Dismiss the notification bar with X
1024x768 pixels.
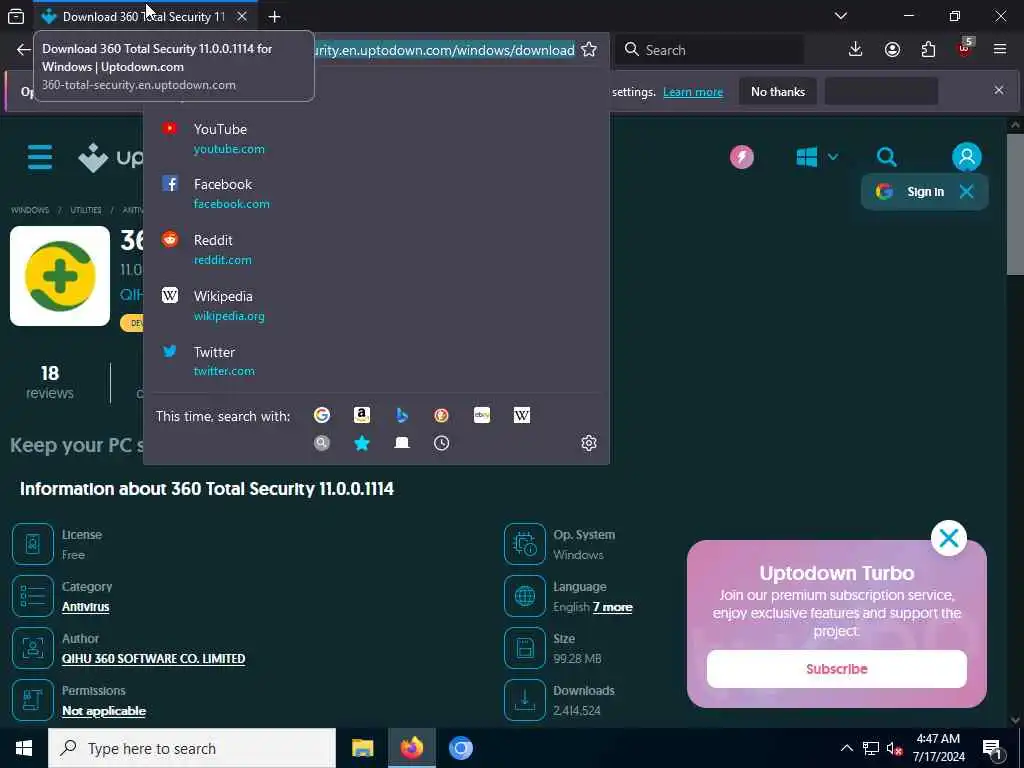999,90
